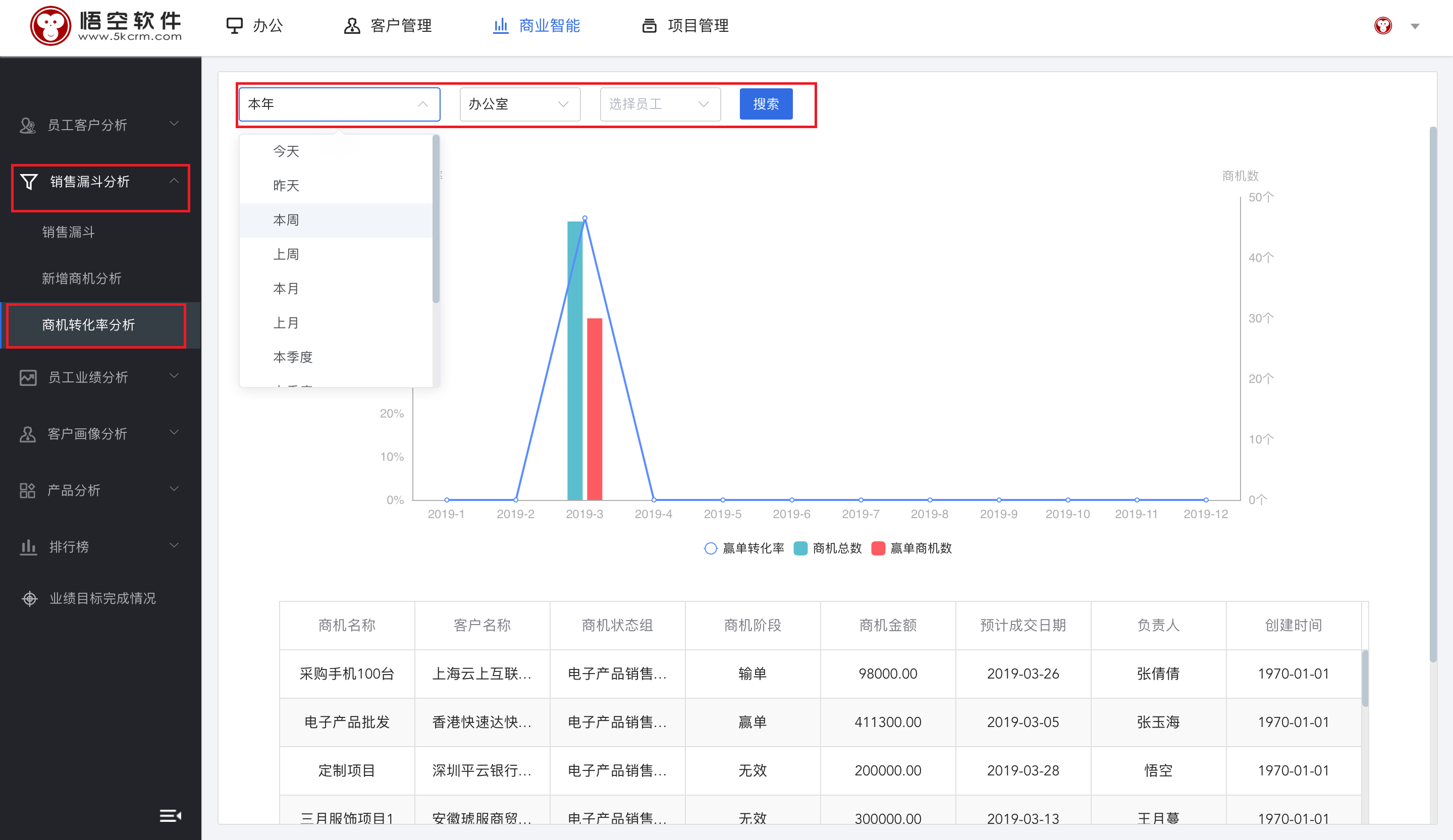The image size is (1453, 840).
Task: Choose 上周 from the time list
Action: tap(336, 254)
